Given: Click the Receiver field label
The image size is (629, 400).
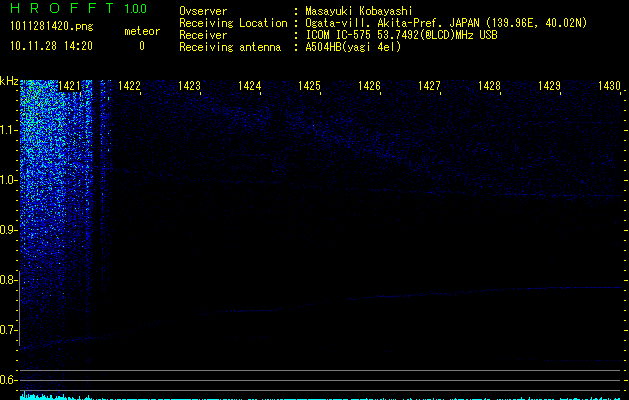Looking at the screenshot, I should pos(203,35).
